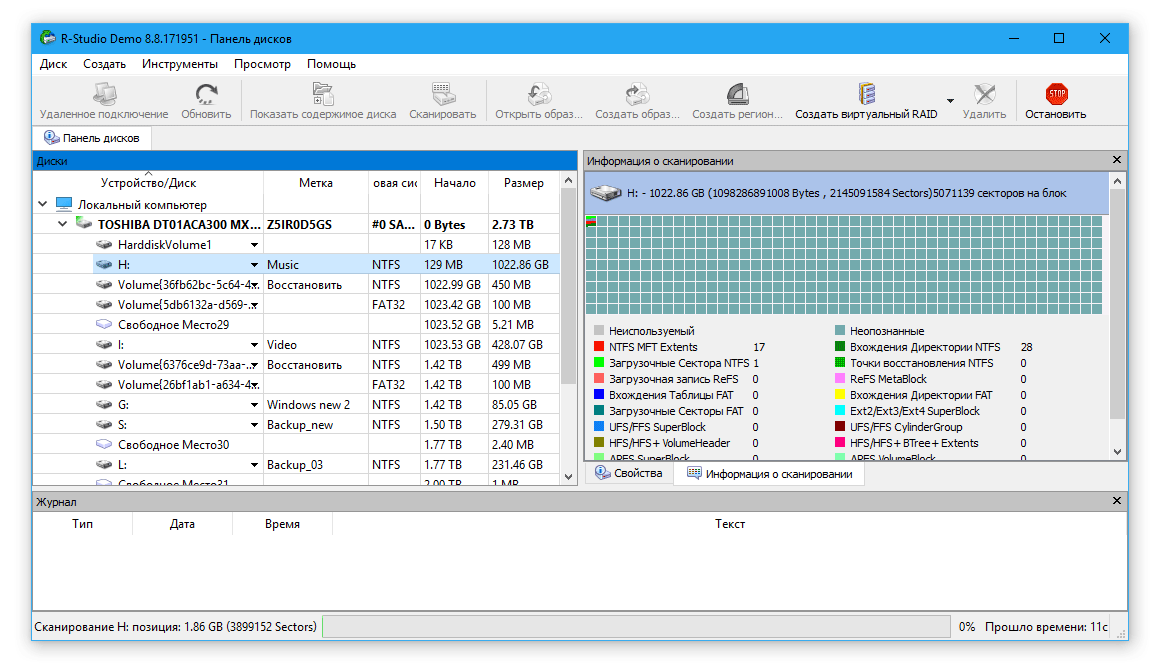
Task: Click the red NTFS MFT Extents legend swatch
Action: [x=599, y=347]
